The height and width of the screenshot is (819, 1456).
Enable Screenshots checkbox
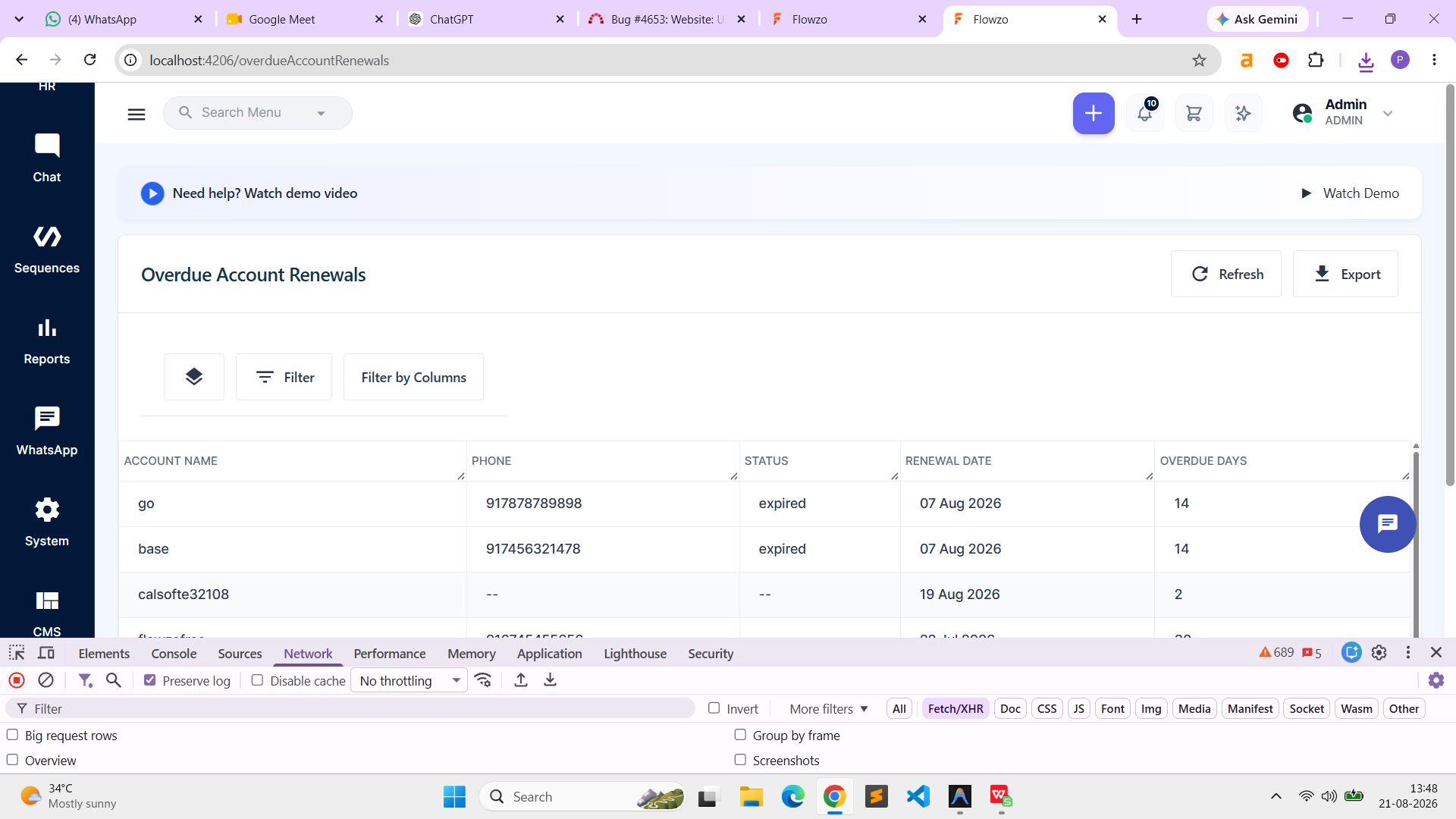click(740, 760)
